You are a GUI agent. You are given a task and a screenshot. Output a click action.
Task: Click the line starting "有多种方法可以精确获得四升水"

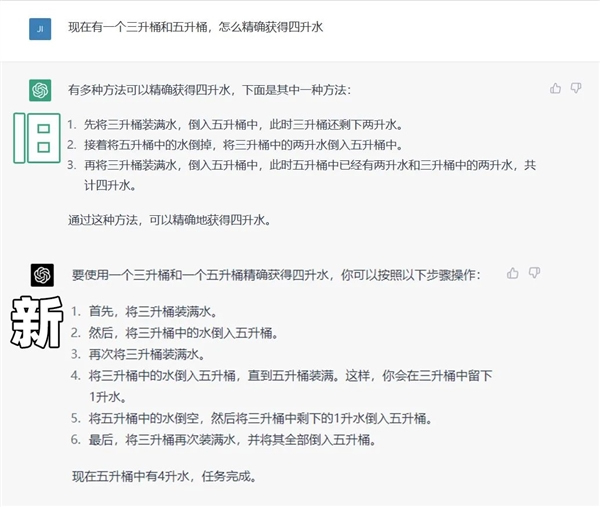tap(209, 90)
